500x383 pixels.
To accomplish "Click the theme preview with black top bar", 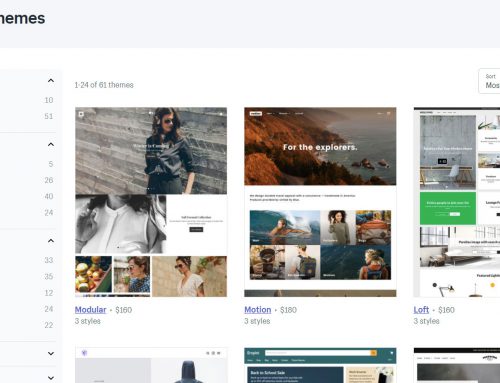I will pos(457,365).
